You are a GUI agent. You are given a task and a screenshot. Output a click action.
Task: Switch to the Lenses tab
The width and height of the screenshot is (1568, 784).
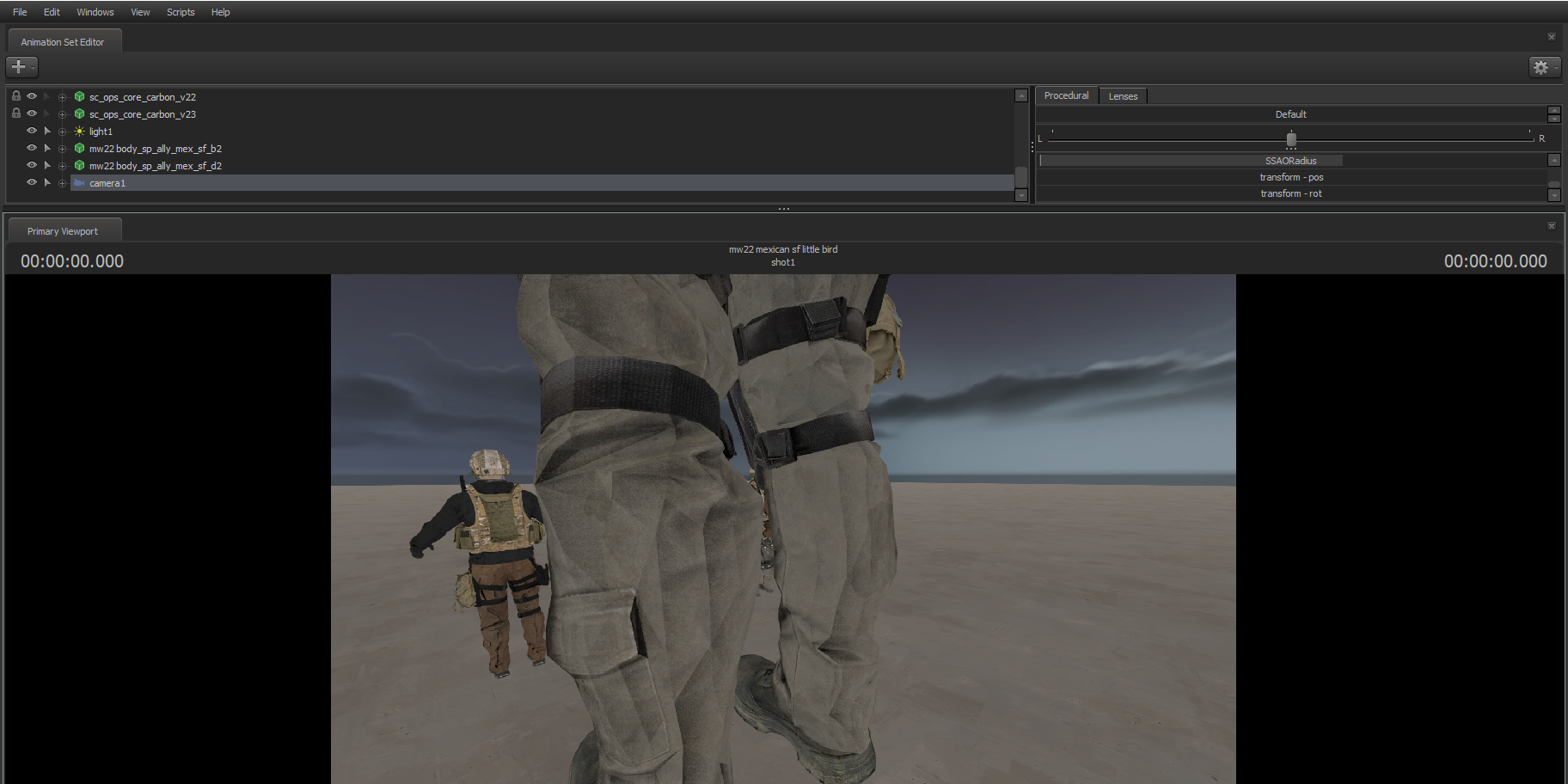(1123, 95)
